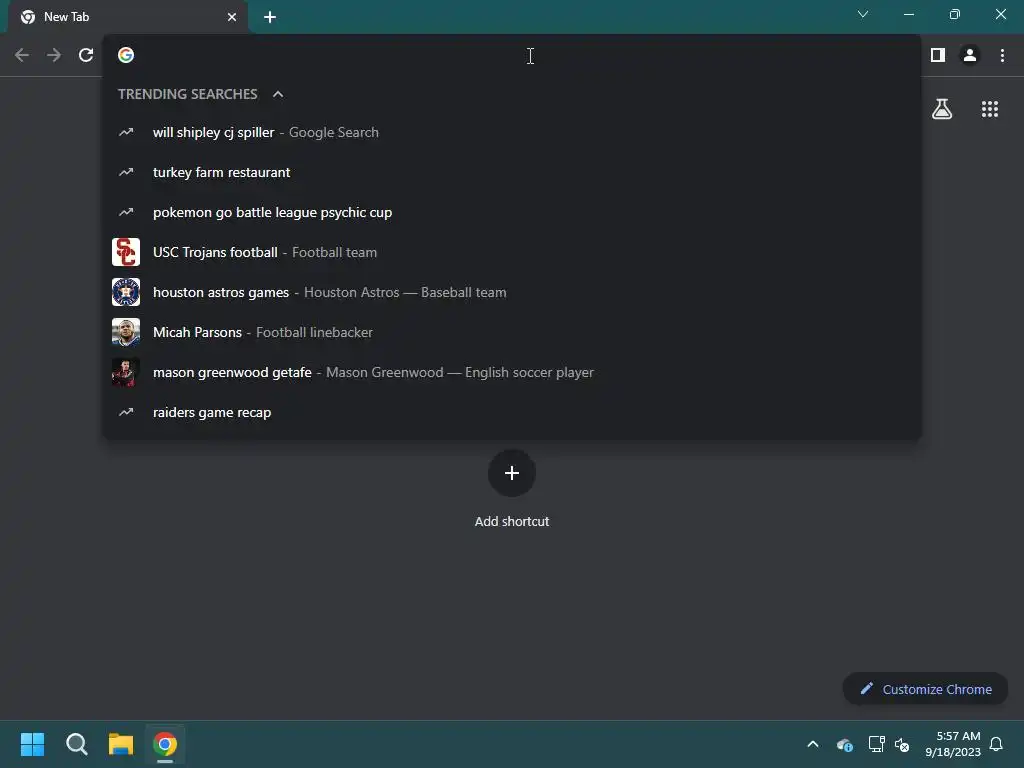Pick the "Micah Parsons" suggestion
Viewport: 1024px width, 768px height.
click(x=512, y=332)
